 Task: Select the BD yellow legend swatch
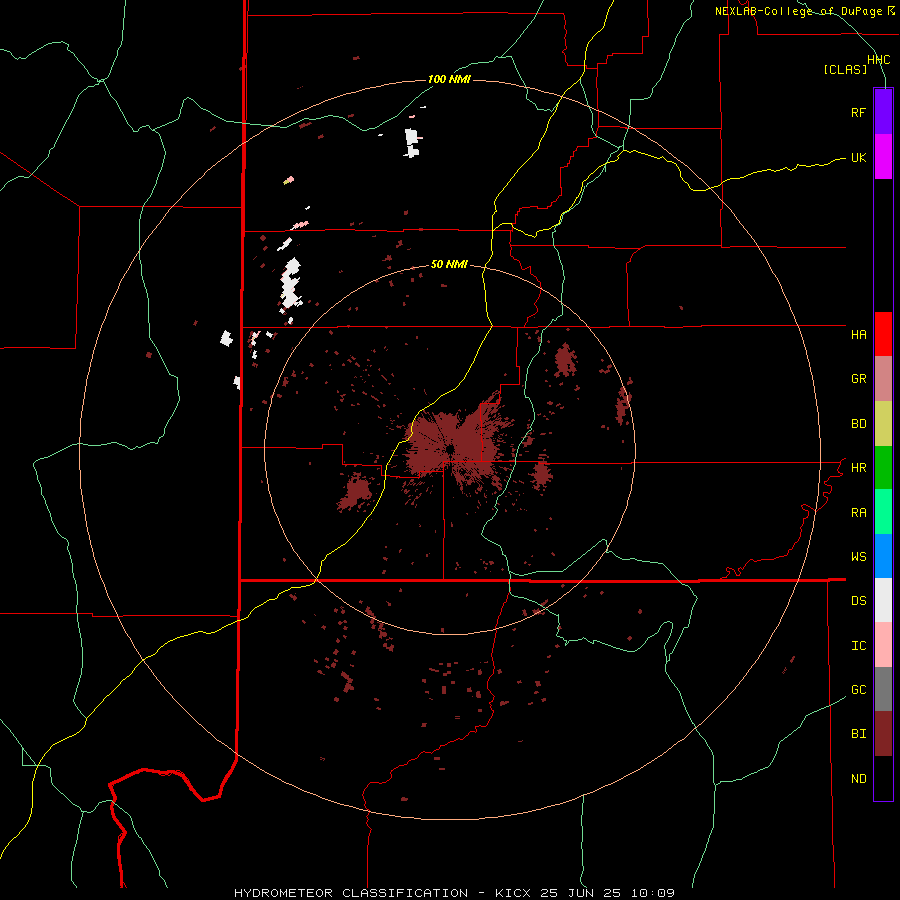pos(883,424)
